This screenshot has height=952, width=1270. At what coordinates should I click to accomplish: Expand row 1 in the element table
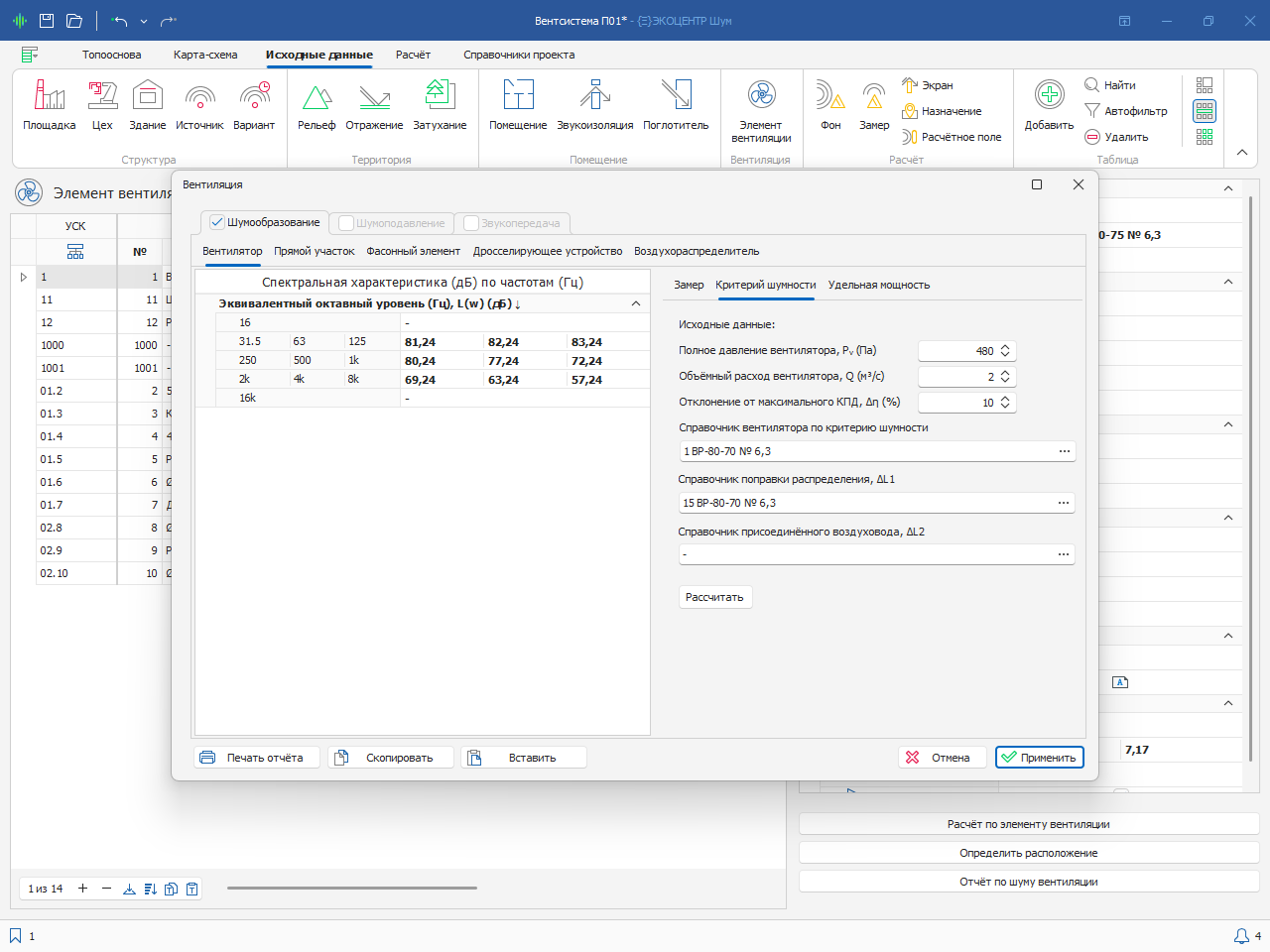point(24,278)
